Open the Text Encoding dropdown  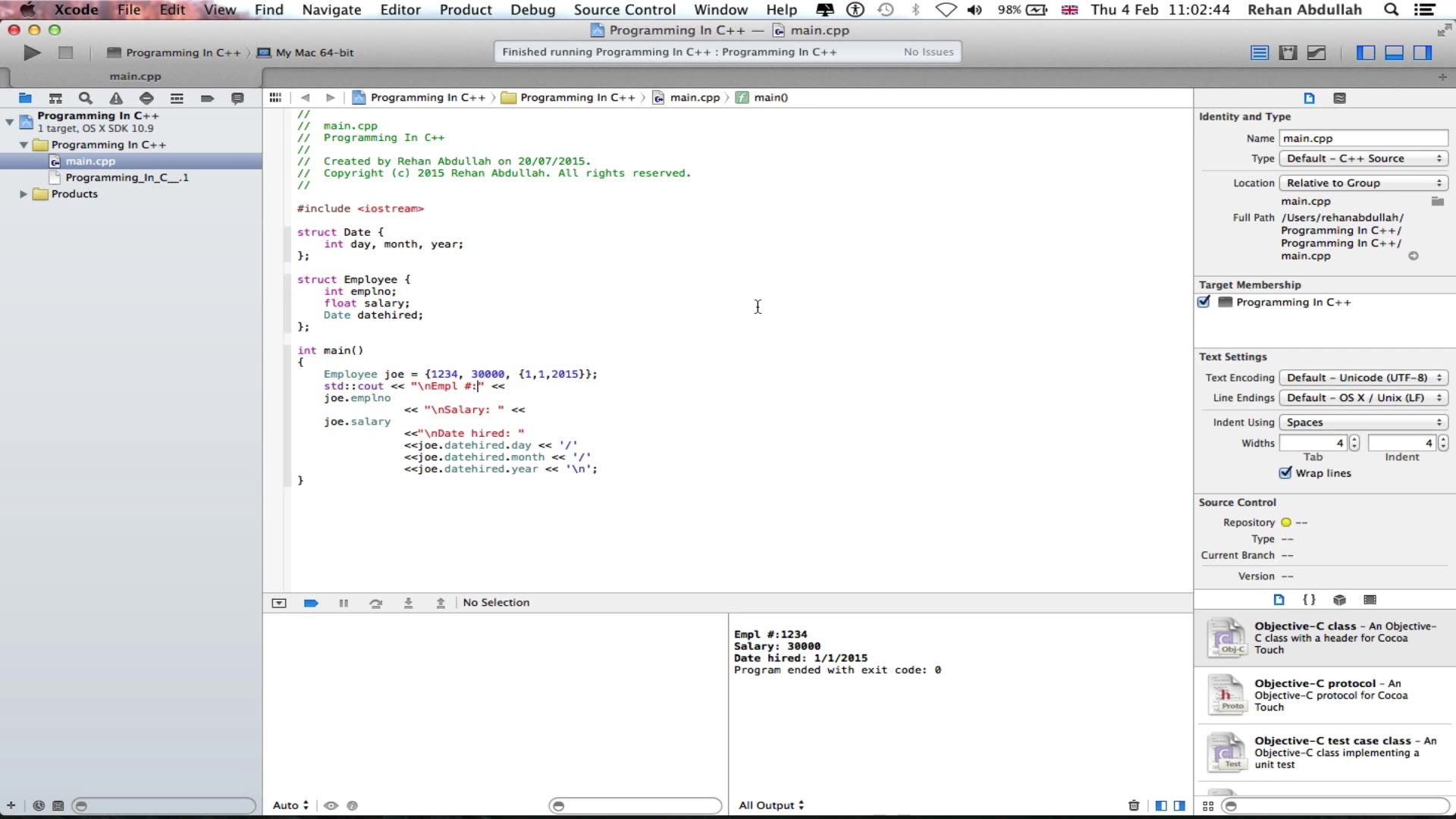[x=1363, y=378]
